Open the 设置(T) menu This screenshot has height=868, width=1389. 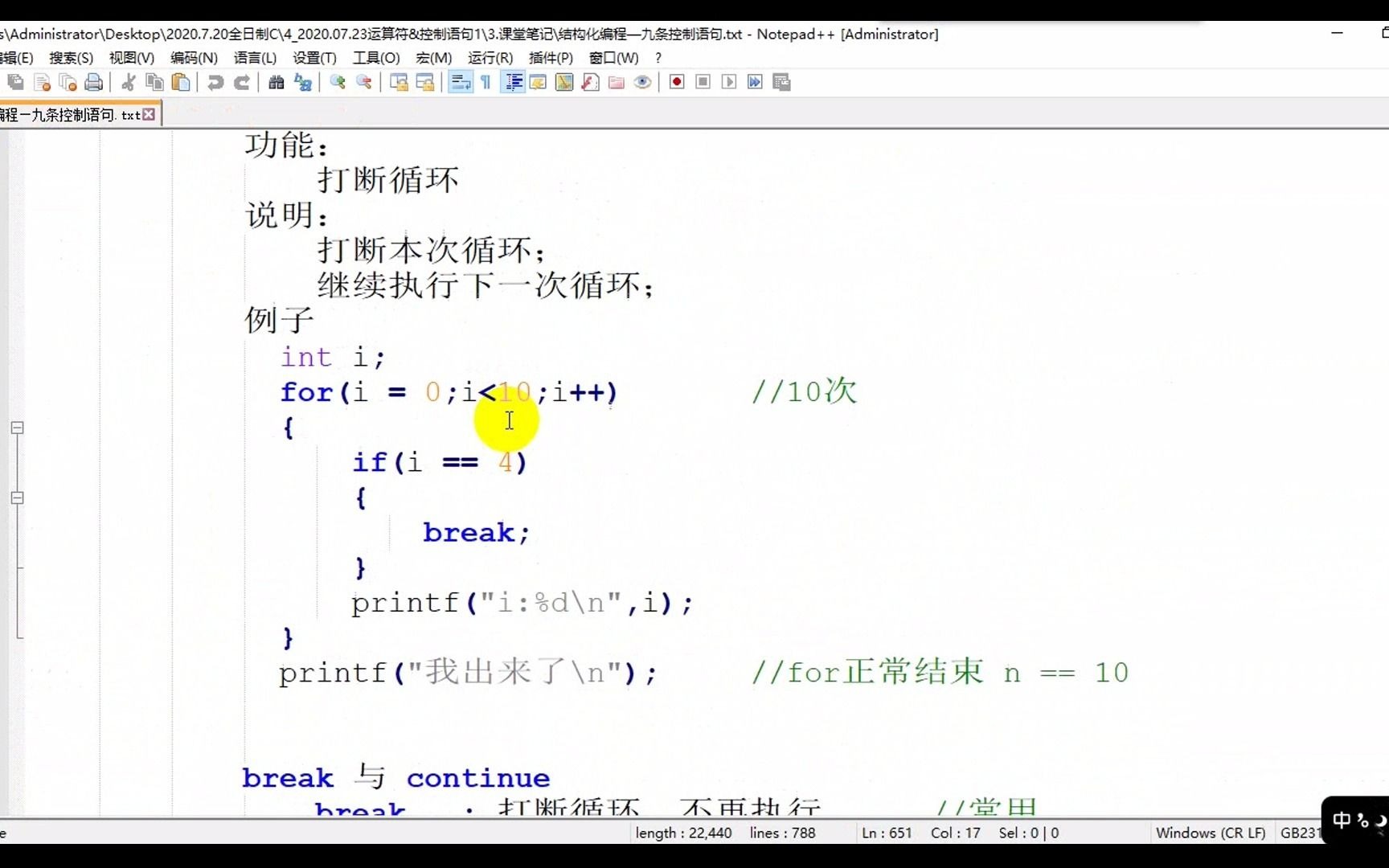point(314,58)
